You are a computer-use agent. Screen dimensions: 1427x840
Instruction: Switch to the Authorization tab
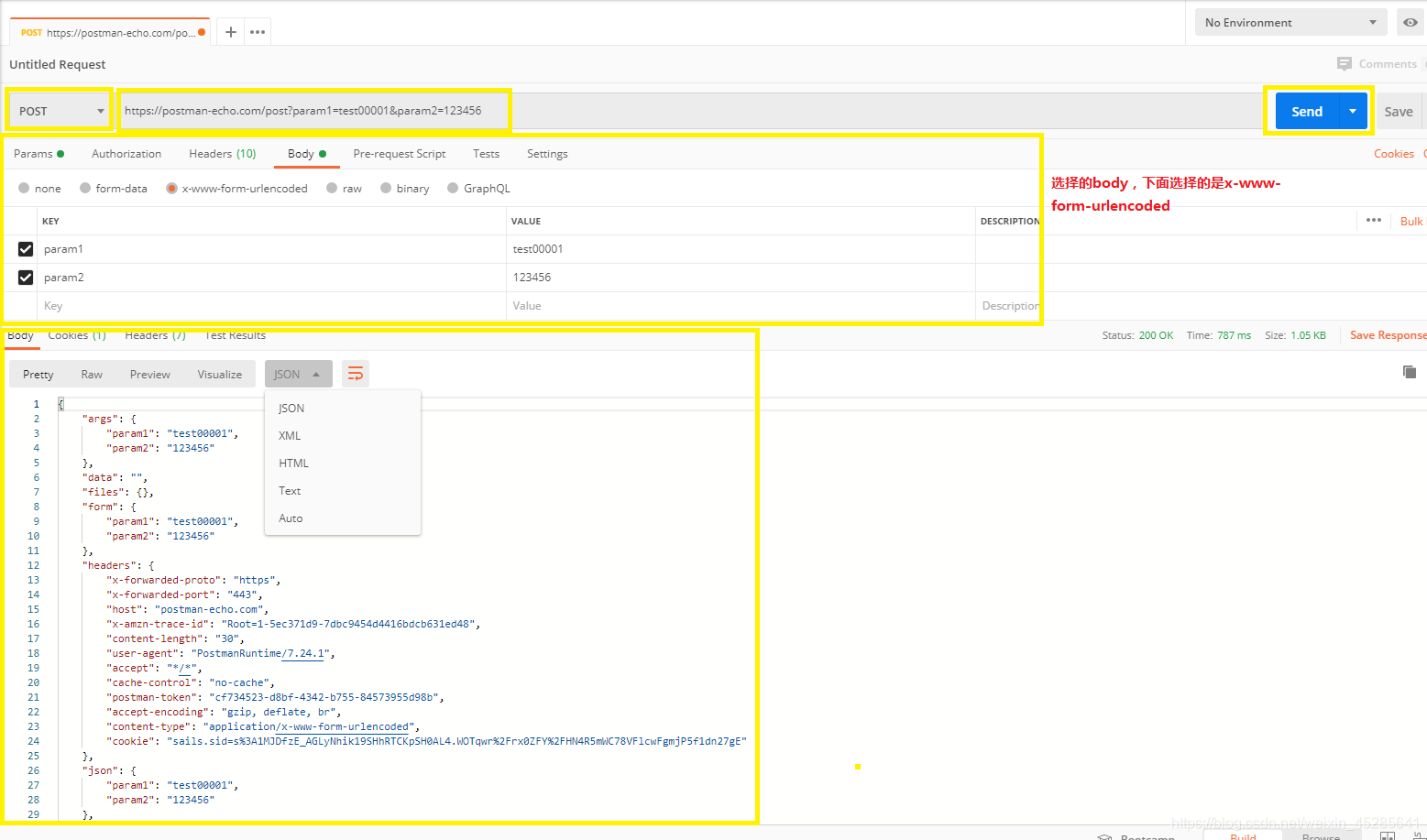[x=126, y=154]
